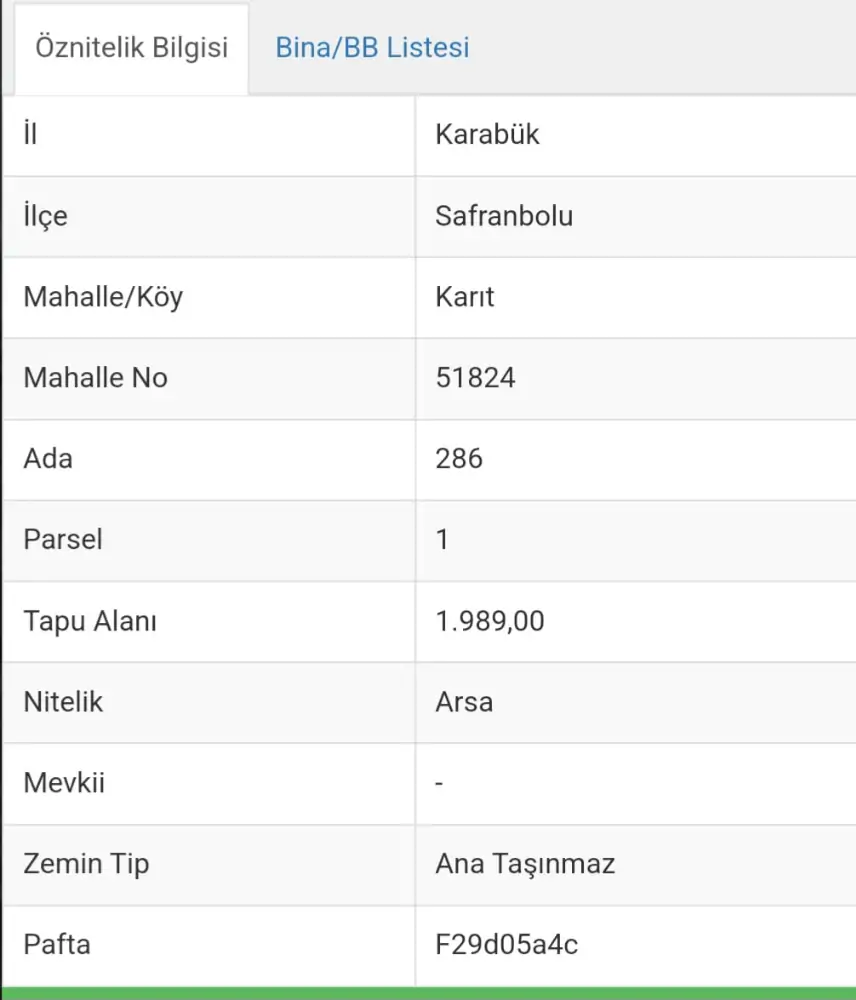Click the Tapu Alanı row label

(x=90, y=621)
